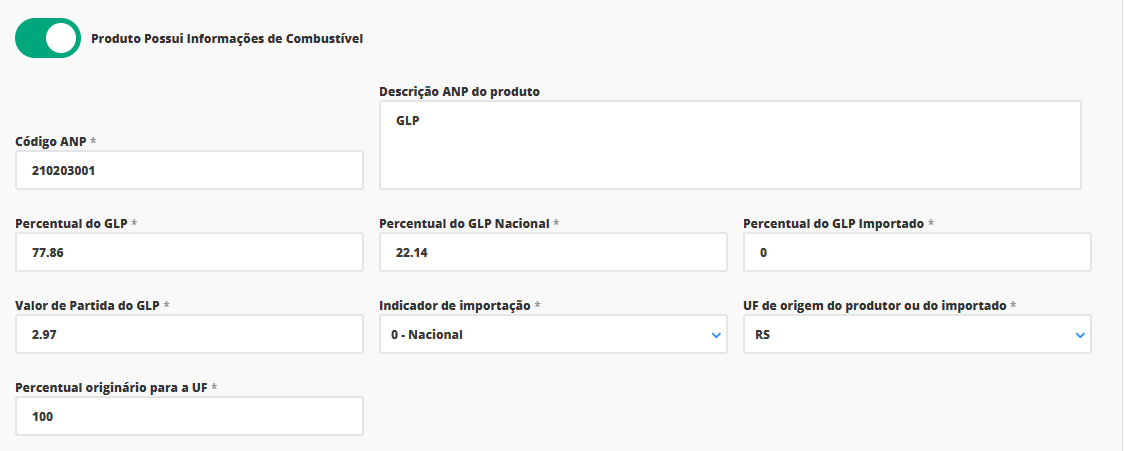
Task: Click the 'Indicador de importação' label
Action: (x=455, y=305)
